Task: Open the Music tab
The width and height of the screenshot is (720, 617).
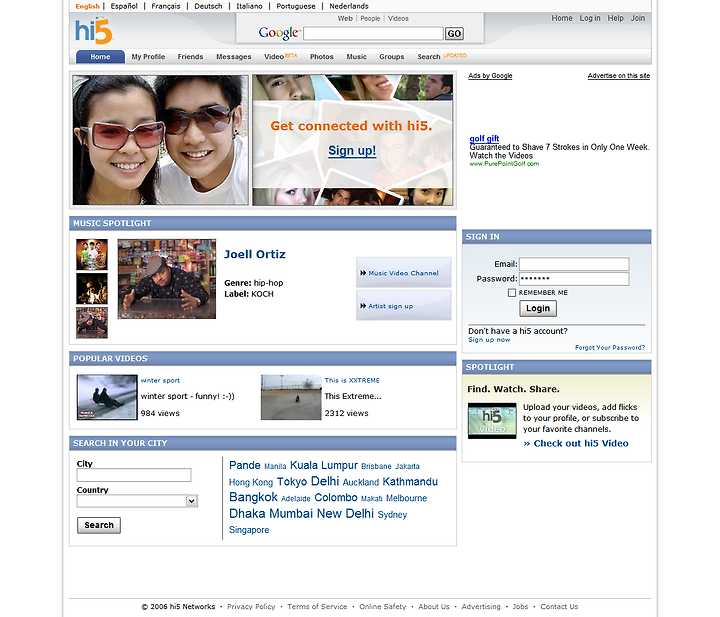Action: click(356, 56)
